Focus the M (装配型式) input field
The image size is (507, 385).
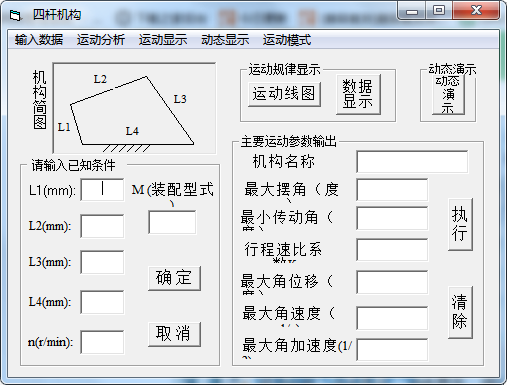(x=172, y=222)
